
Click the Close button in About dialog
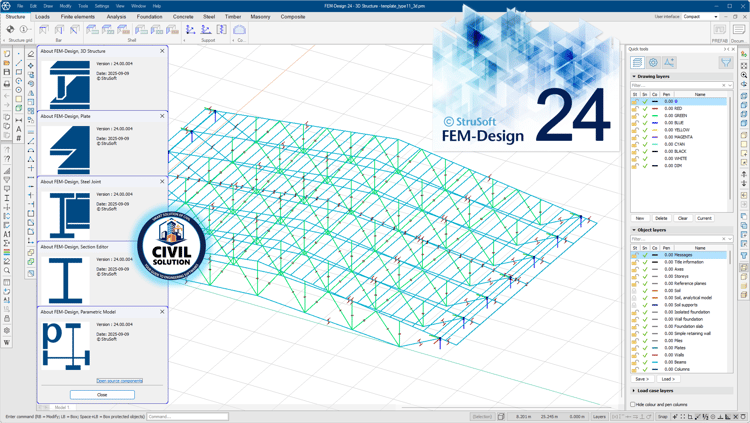[102, 395]
